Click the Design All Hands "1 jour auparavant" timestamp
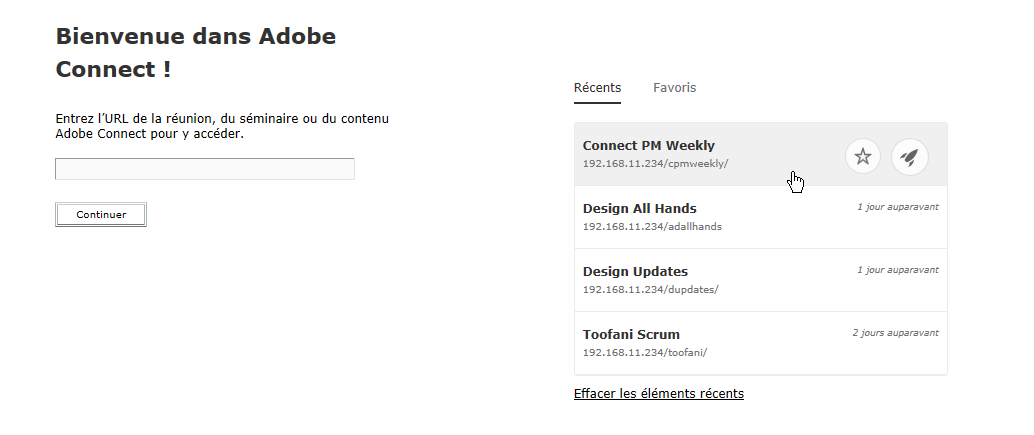The image size is (1034, 435). tap(897, 207)
